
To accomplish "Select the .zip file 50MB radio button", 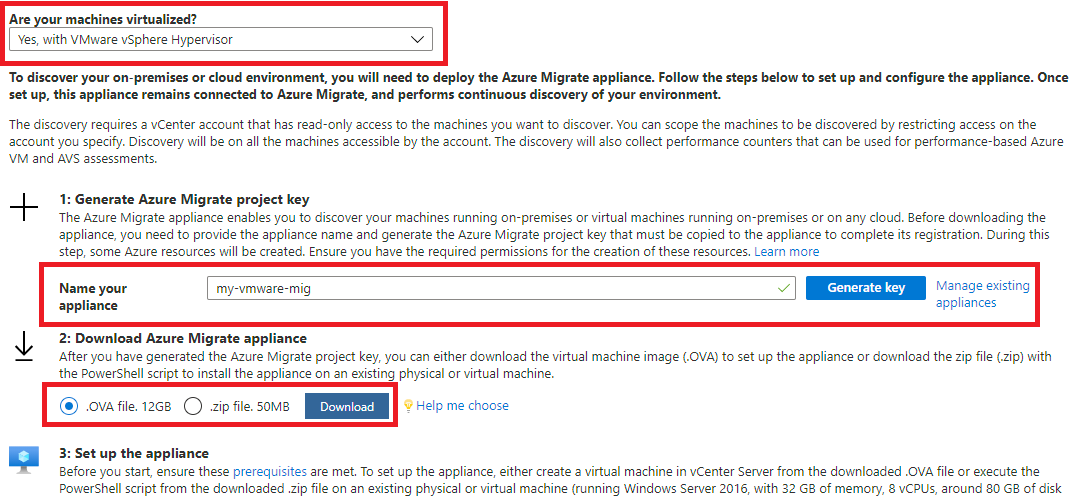I will [193, 406].
